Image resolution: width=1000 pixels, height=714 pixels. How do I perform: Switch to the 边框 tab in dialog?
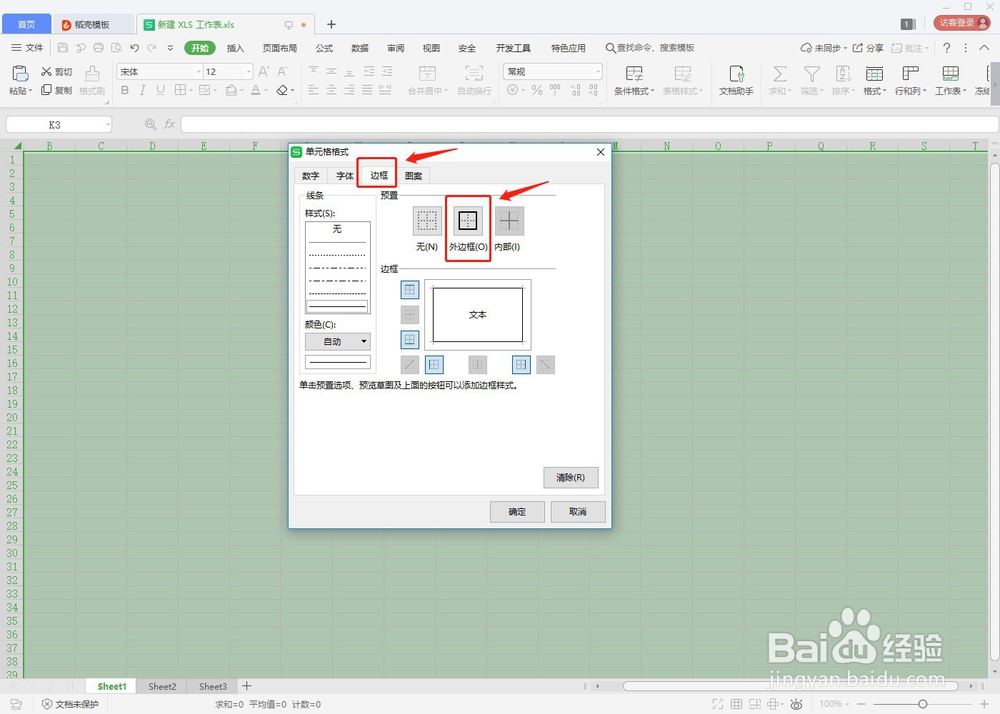378,175
